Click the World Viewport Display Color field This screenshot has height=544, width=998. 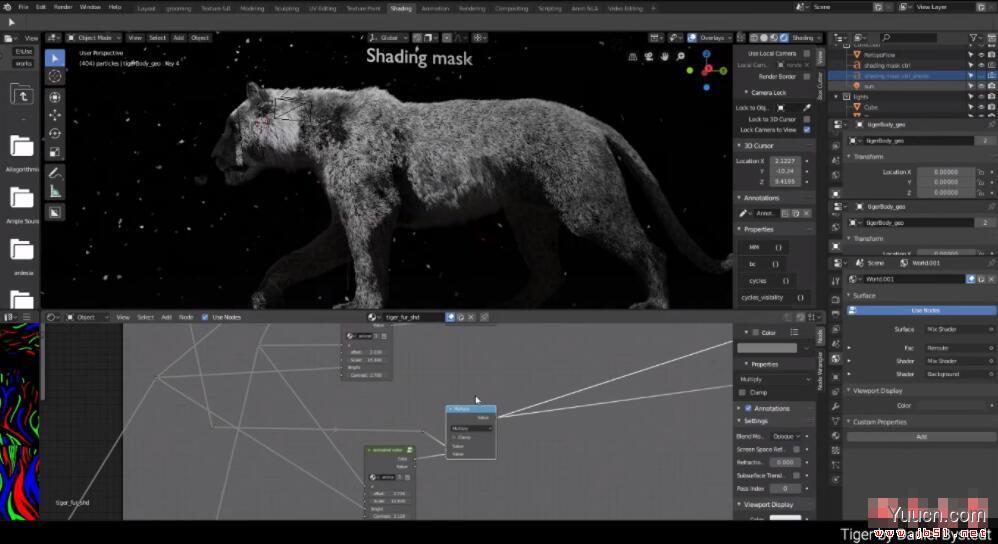(x=954, y=405)
